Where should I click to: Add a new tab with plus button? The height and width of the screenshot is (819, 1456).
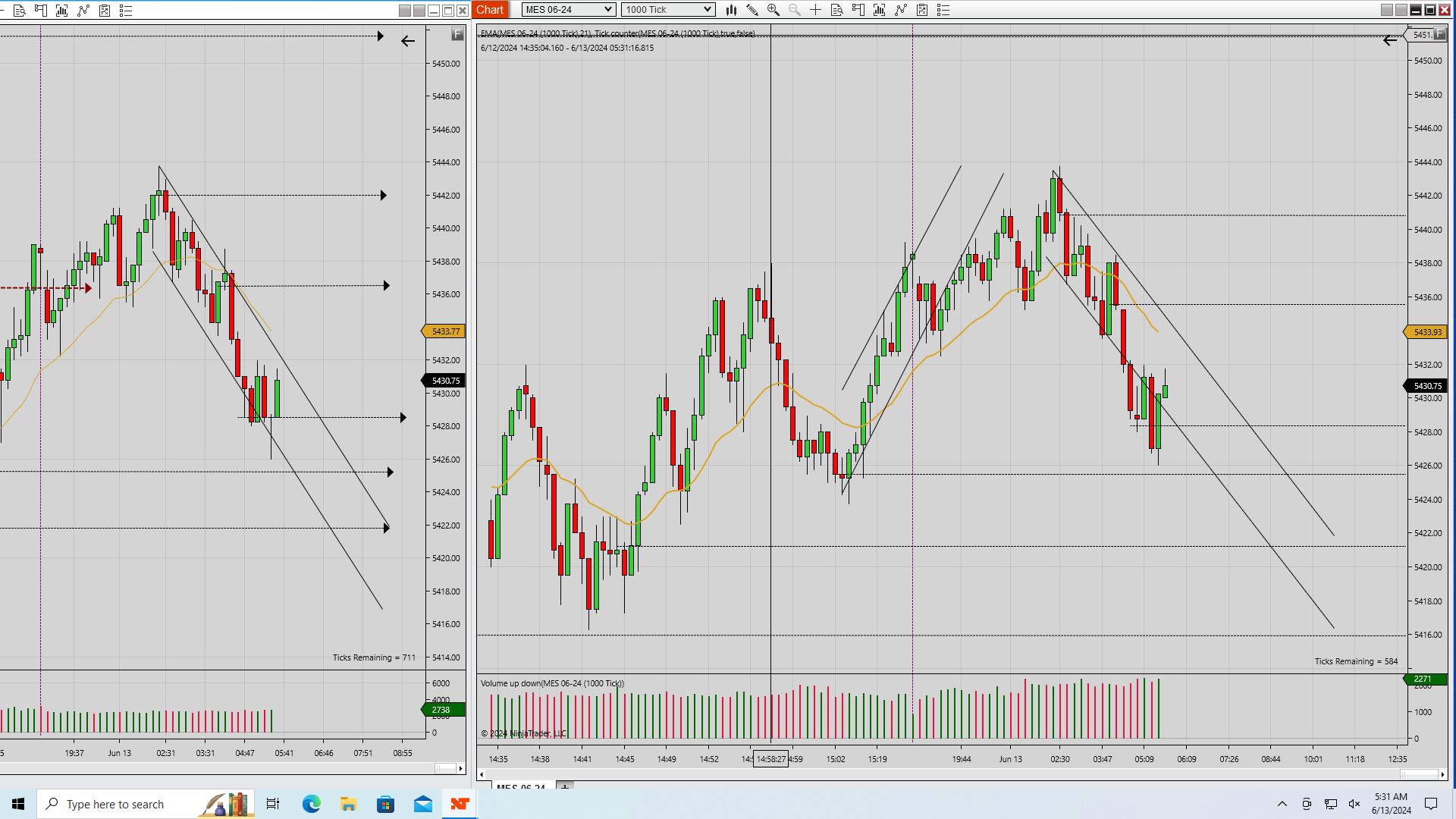(x=565, y=787)
